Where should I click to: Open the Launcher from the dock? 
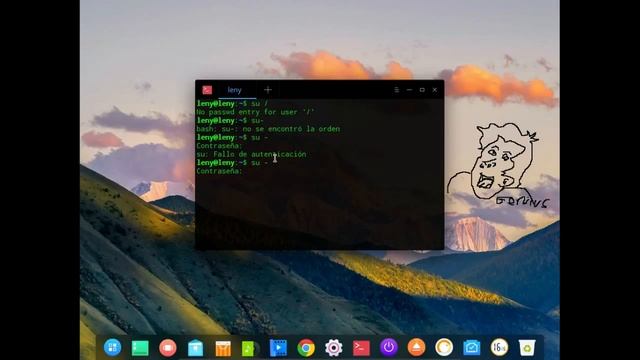pyautogui.click(x=112, y=348)
